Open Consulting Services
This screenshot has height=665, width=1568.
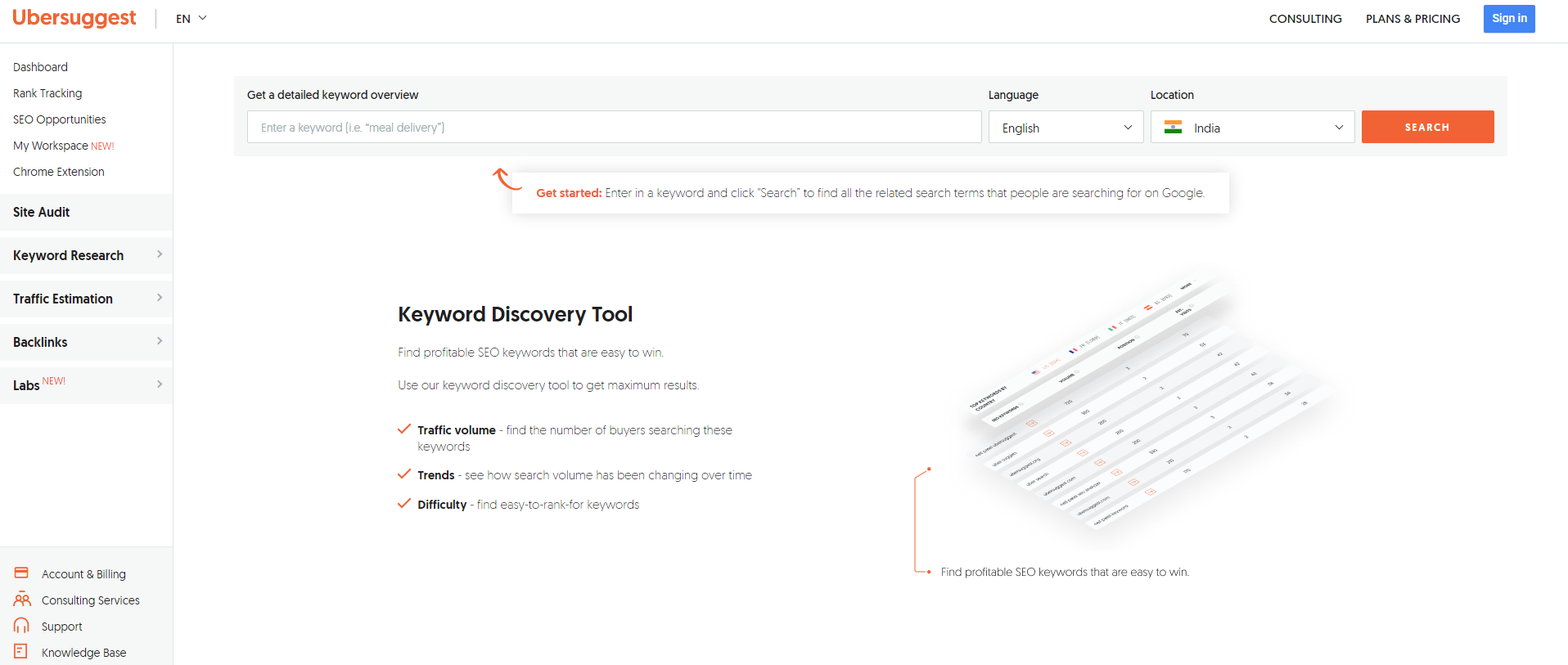pos(90,600)
